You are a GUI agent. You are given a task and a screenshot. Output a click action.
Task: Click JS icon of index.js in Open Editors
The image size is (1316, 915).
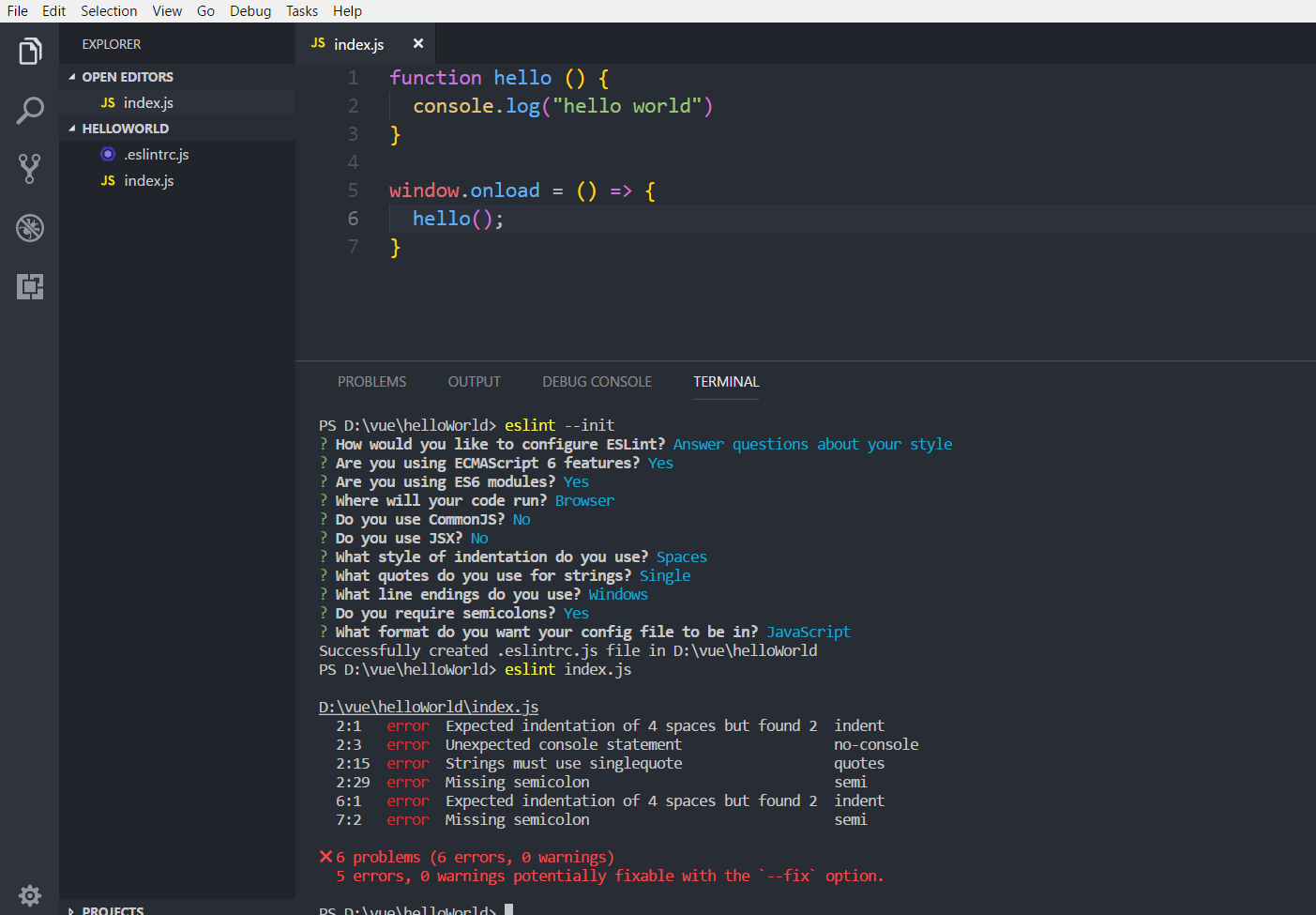pyautogui.click(x=108, y=102)
